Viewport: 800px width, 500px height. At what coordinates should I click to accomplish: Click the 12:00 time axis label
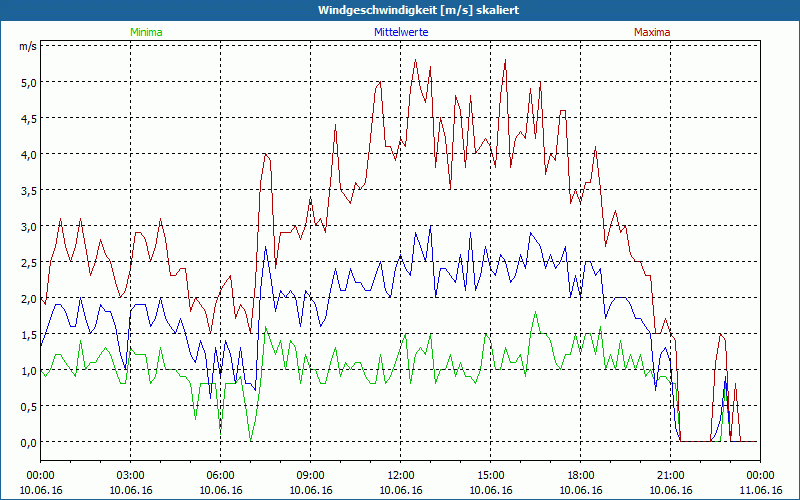pyautogui.click(x=401, y=476)
